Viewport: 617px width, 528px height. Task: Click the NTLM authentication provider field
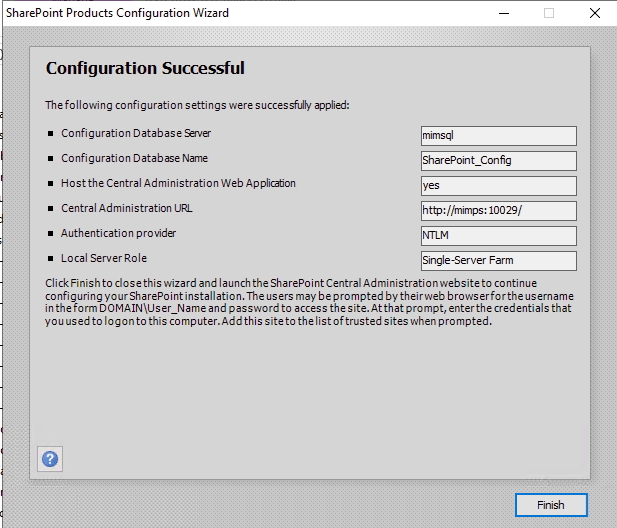[x=499, y=236]
